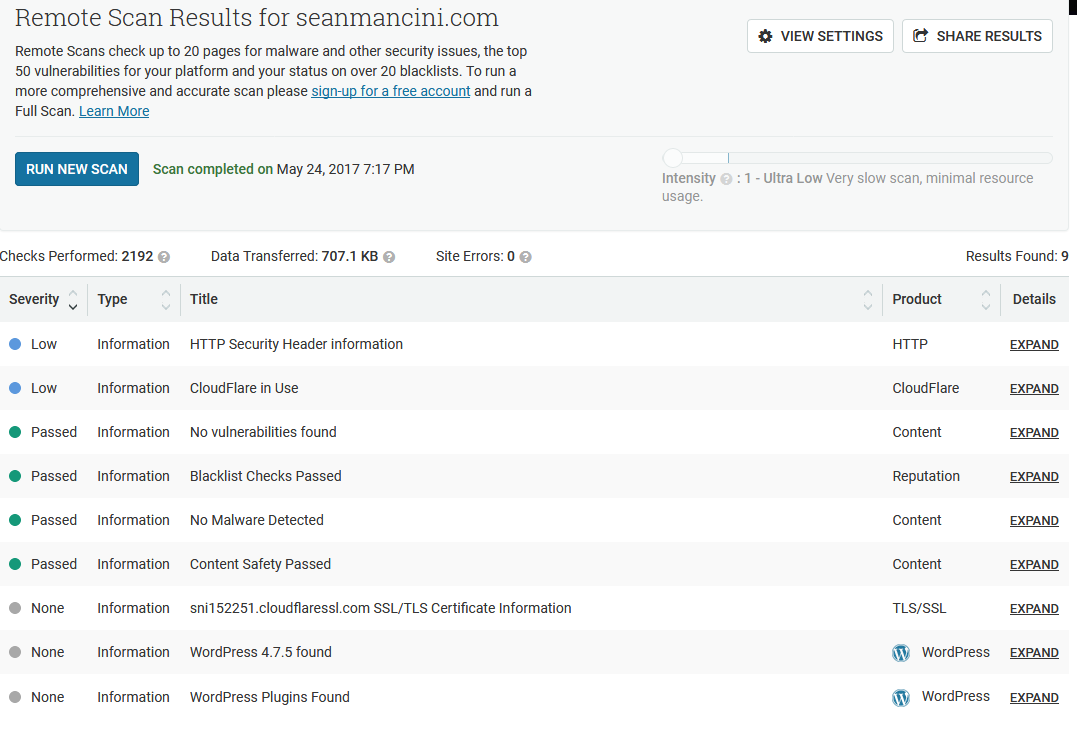Open the help icon next to Checks Performed
This screenshot has height=740, width=1077.
point(165,256)
